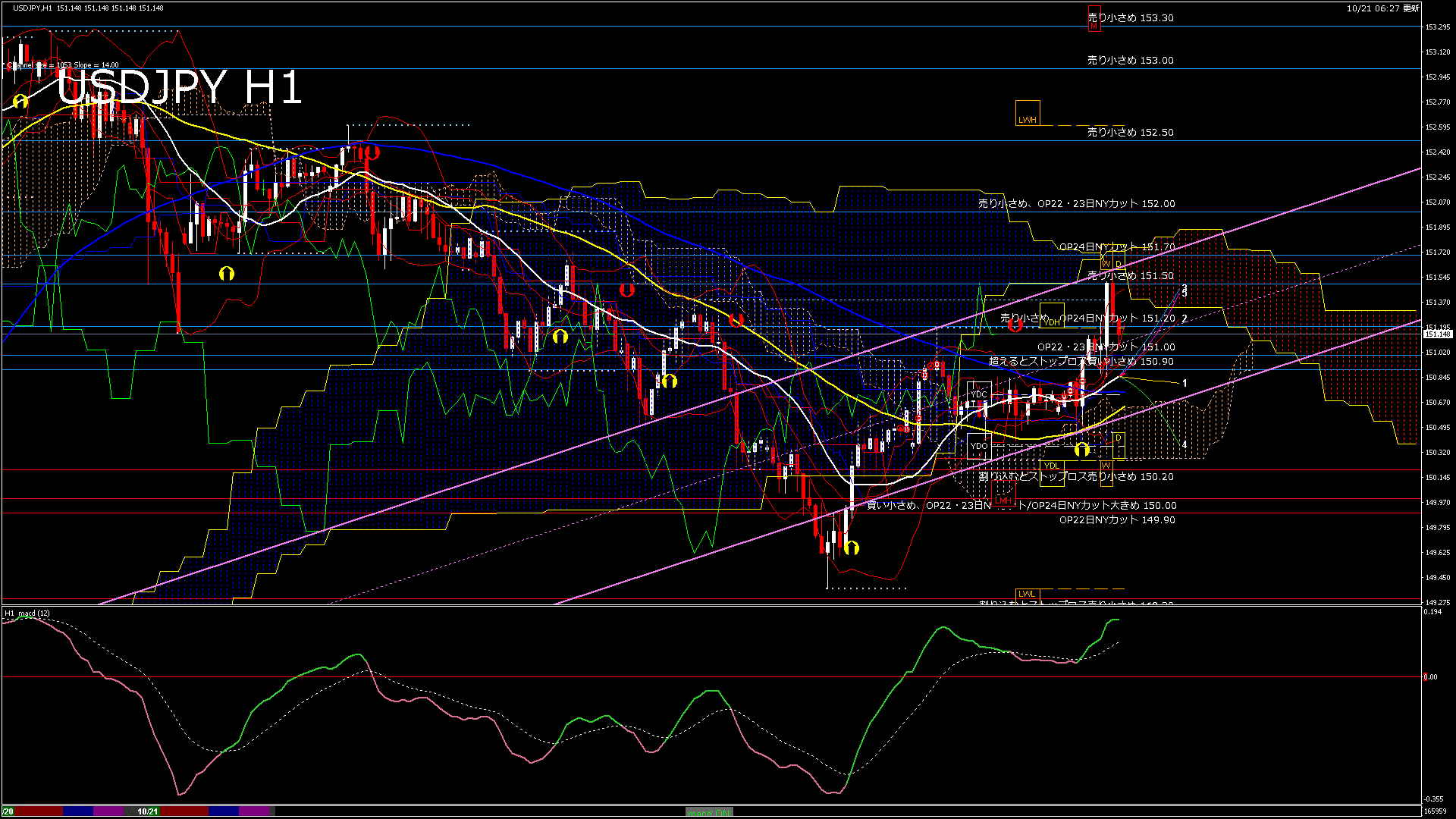Click the 10/21 06:27 更新 update timestamp
Screen dimensions: 1456x819
click(x=1382, y=8)
